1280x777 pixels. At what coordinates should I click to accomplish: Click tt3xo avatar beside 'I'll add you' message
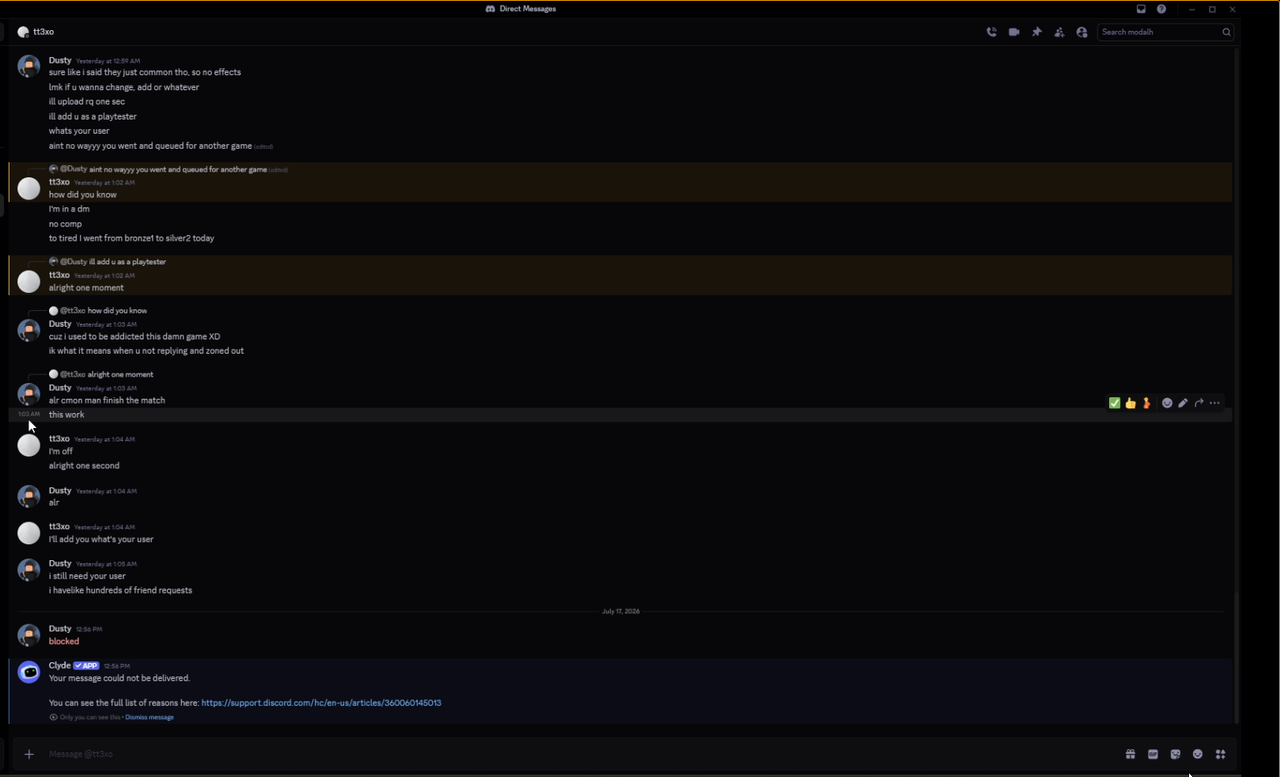click(x=29, y=532)
